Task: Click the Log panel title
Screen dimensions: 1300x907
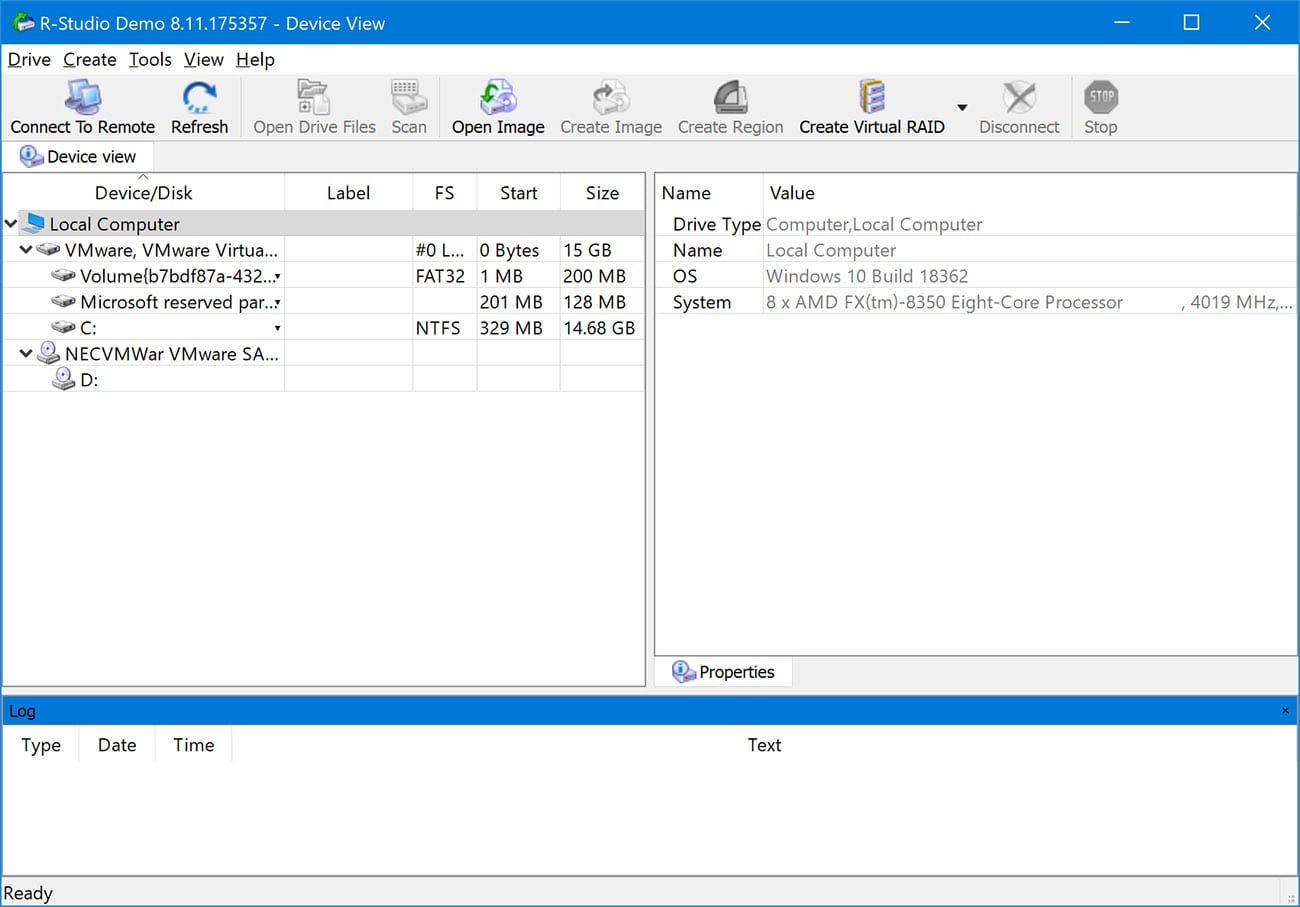Action: (x=22, y=711)
